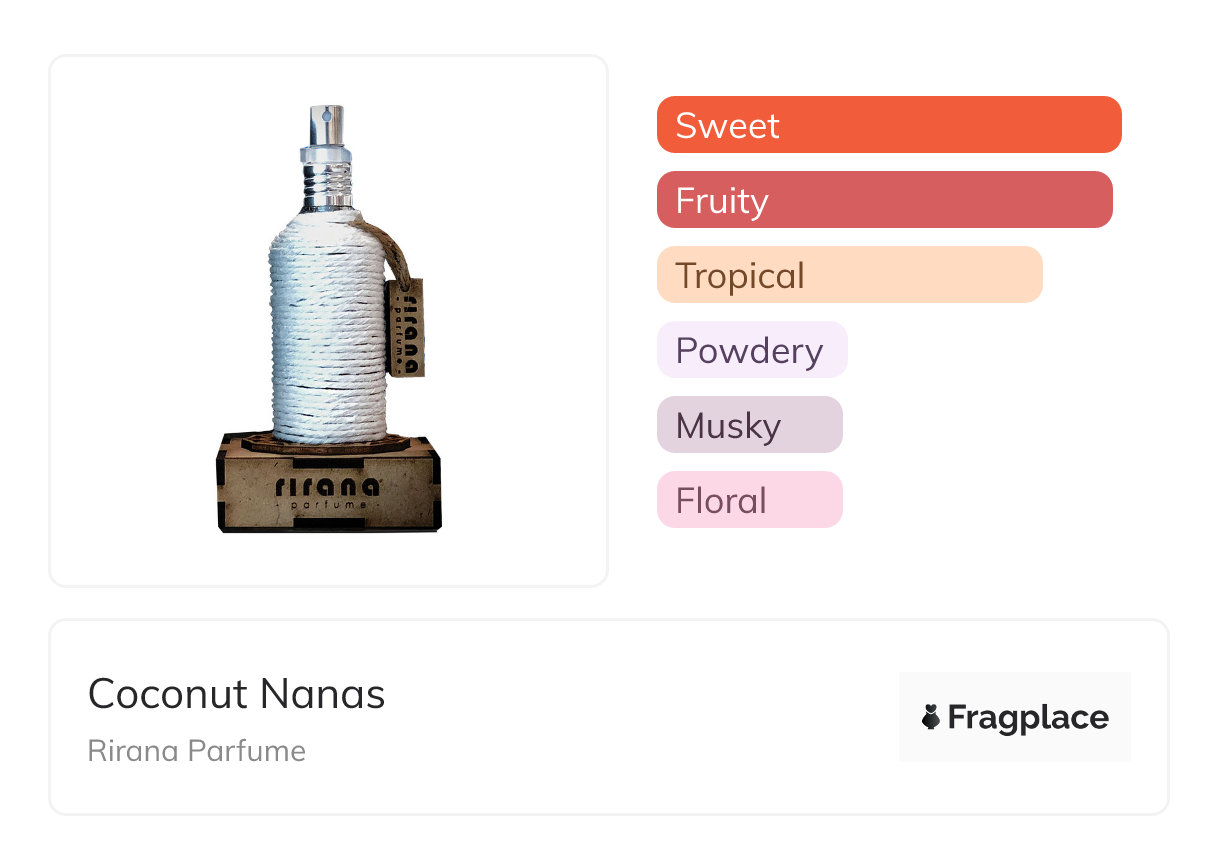Select the Sweet accord bar
The height and width of the screenshot is (864, 1218).
(888, 125)
